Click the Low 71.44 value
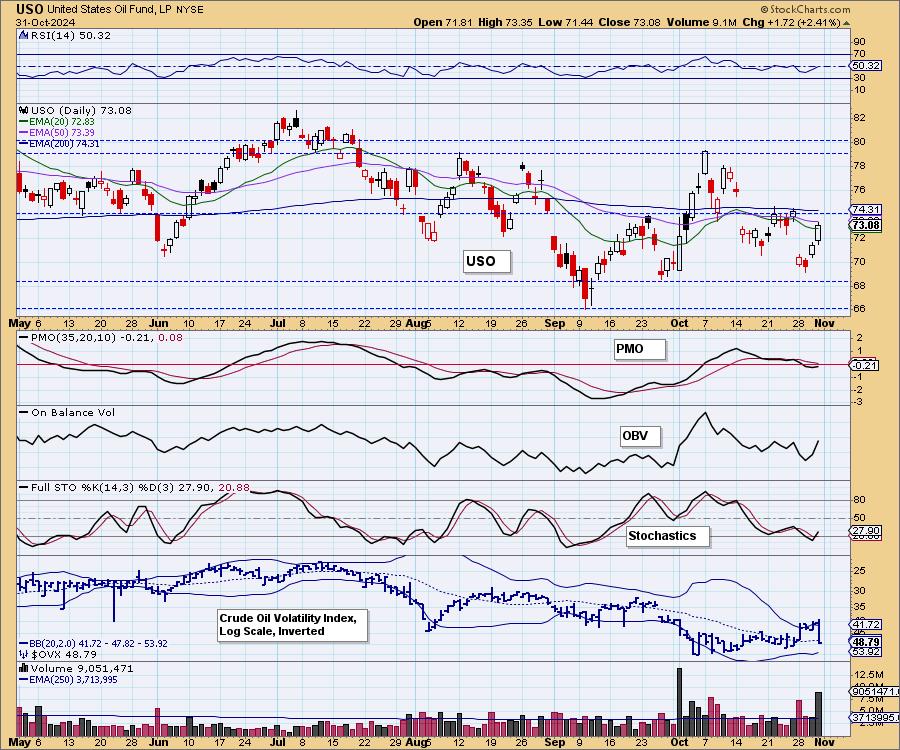The height and width of the screenshot is (750, 900). (x=566, y=22)
